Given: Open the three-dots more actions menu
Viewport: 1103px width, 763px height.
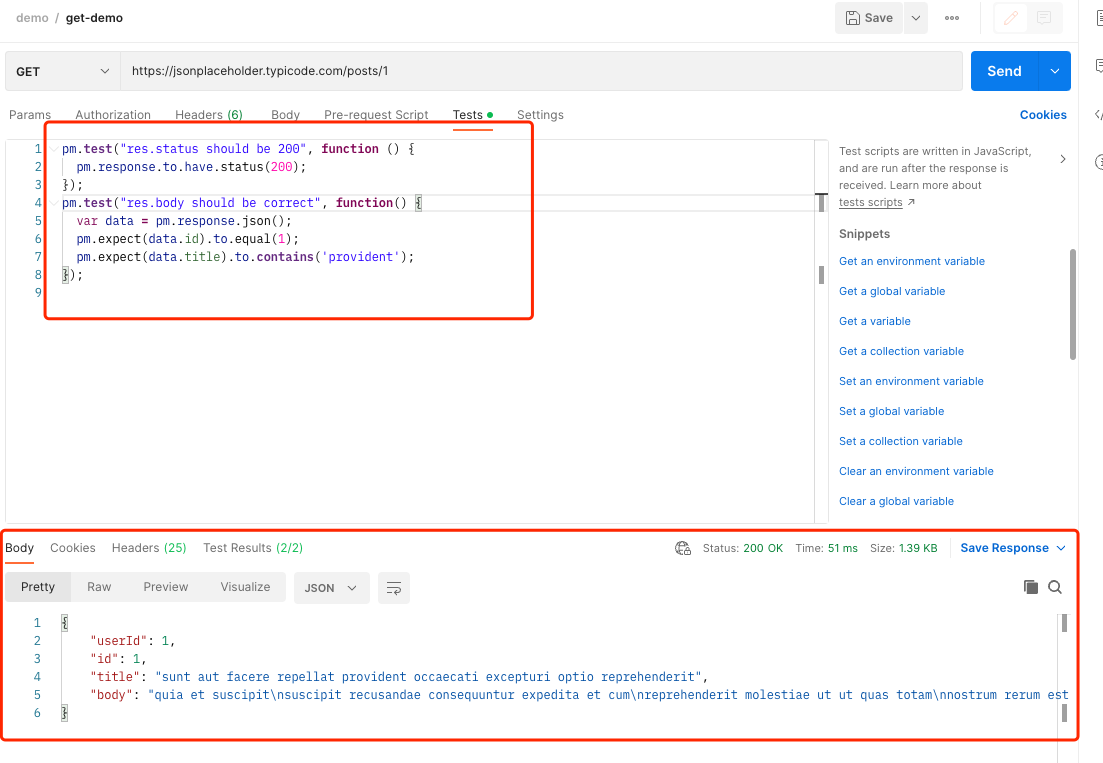Looking at the screenshot, I should pyautogui.click(x=952, y=18).
